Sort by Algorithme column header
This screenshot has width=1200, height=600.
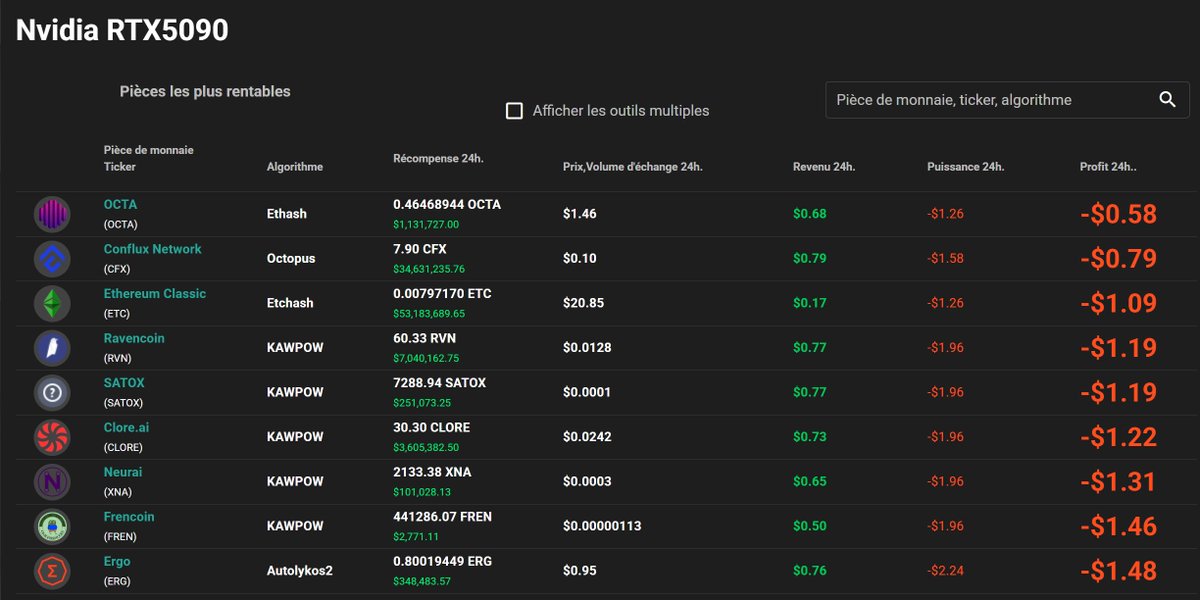click(x=295, y=167)
